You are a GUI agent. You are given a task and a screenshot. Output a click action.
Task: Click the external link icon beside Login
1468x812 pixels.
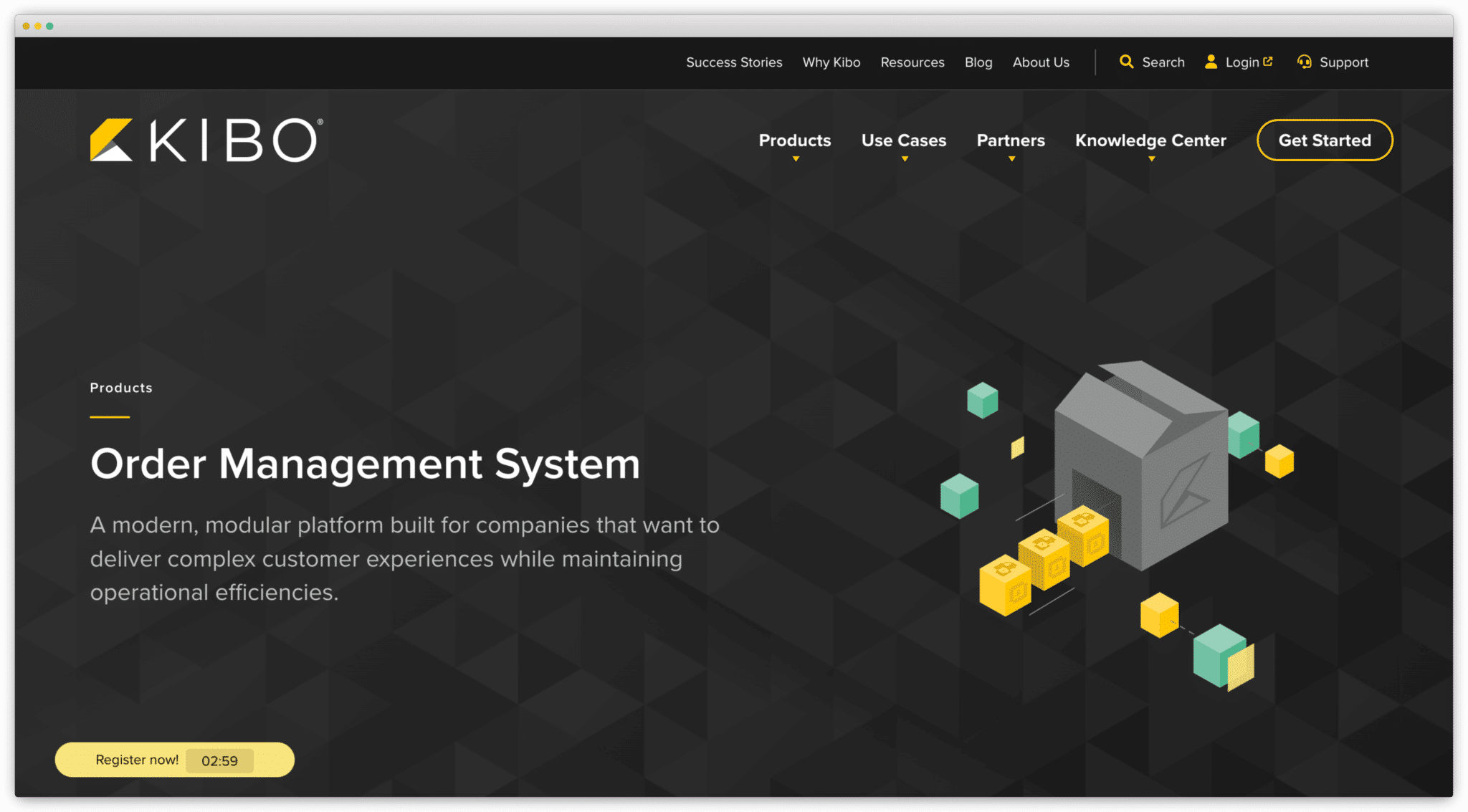pyautogui.click(x=1269, y=60)
